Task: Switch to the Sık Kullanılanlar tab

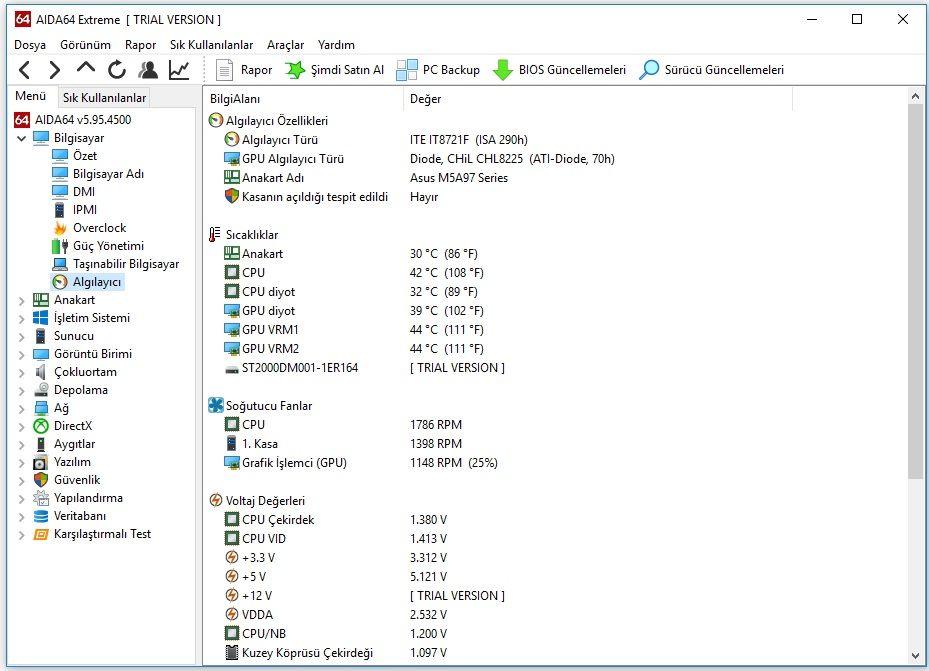Action: pos(104,98)
